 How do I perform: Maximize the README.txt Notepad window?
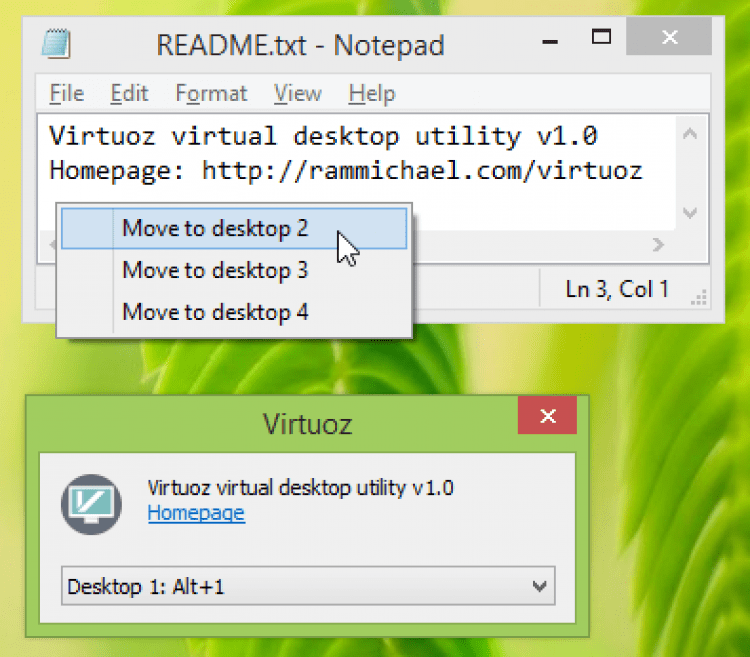coord(601,38)
